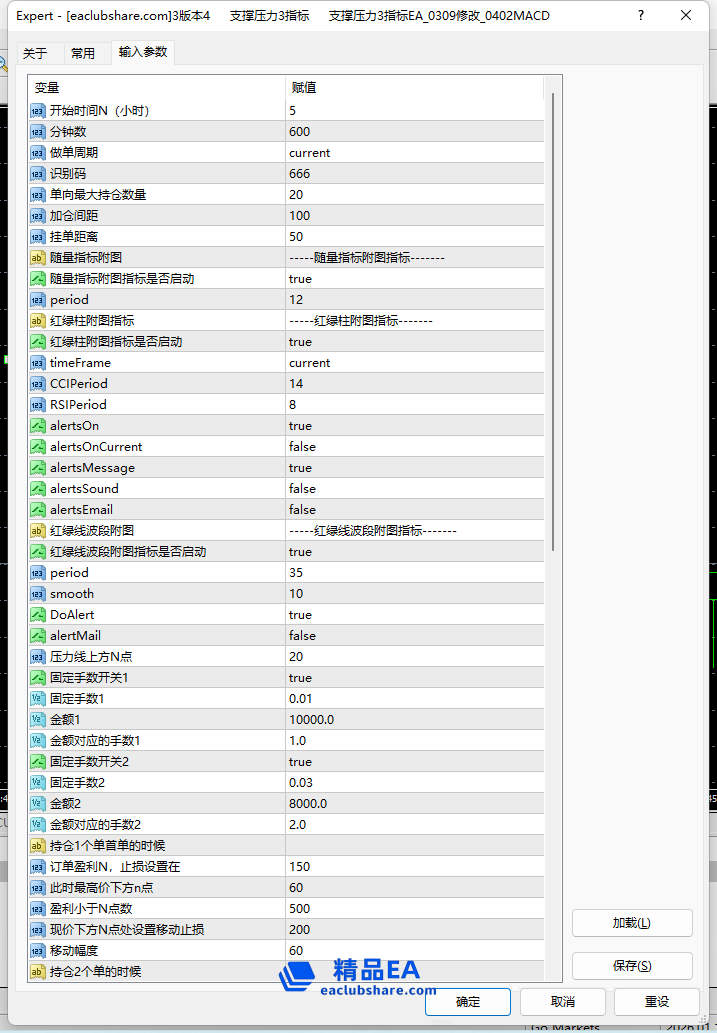717x1033 pixels.
Task: Click the bool icon beside alertsSound
Action: pos(38,489)
